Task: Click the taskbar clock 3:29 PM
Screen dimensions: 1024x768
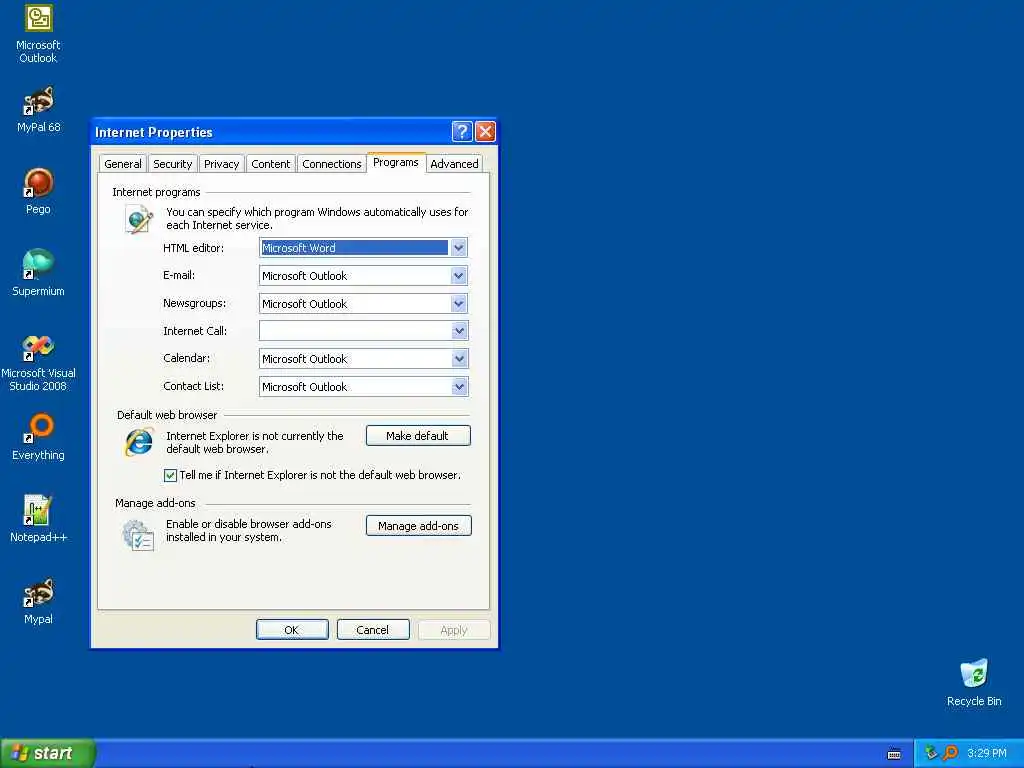Action: pyautogui.click(x=986, y=754)
